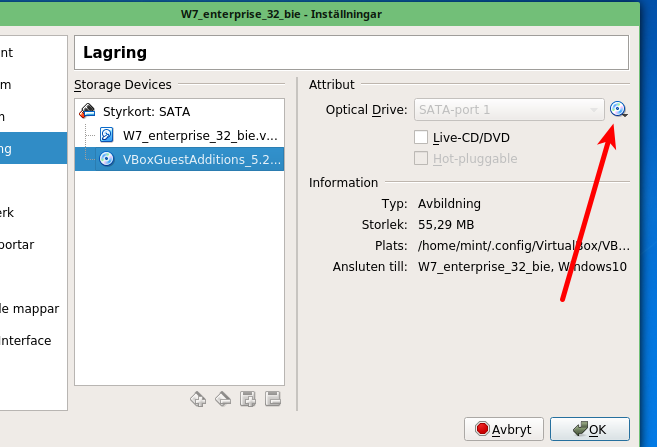Click the remove storage attachment icon
This screenshot has height=447, width=657.
click(273, 399)
